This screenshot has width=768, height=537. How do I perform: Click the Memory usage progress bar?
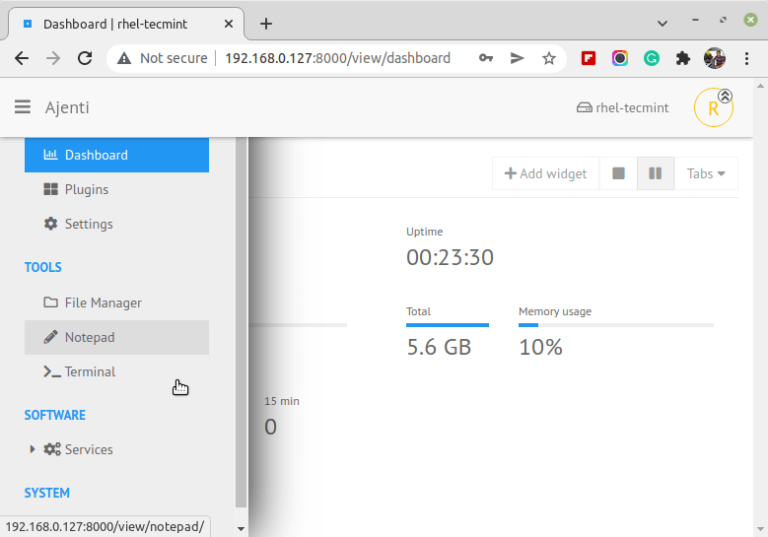pyautogui.click(x=615, y=325)
